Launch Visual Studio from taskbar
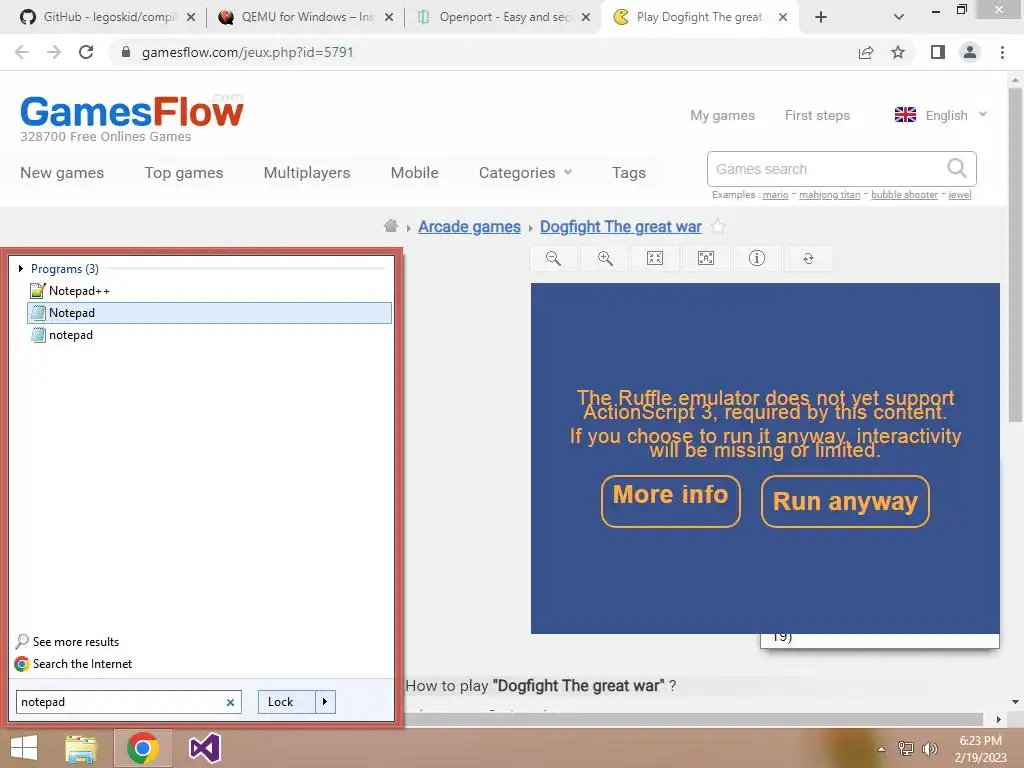The image size is (1024, 768). point(204,748)
